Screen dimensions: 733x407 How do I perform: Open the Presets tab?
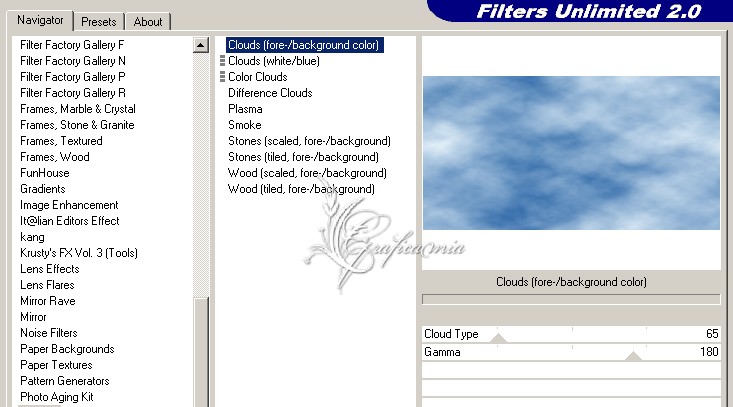[98, 22]
